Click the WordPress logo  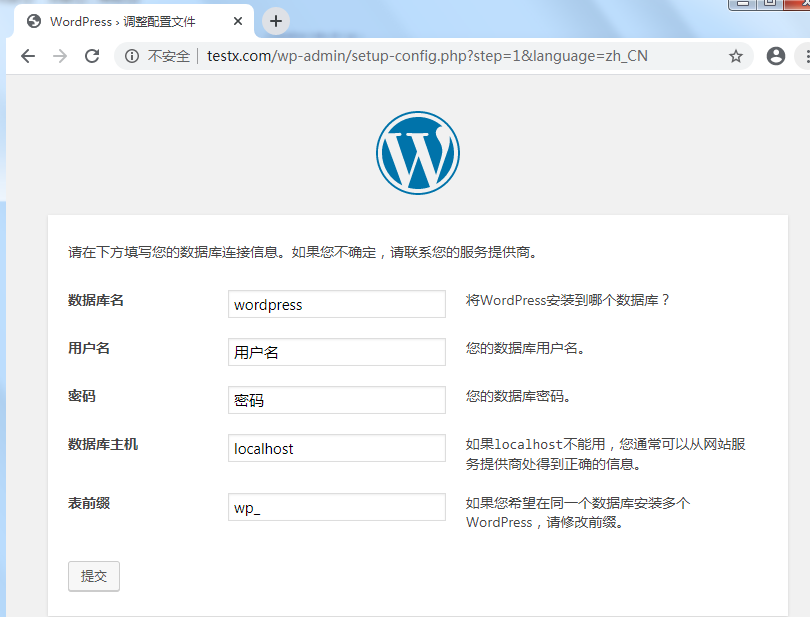pos(417,153)
